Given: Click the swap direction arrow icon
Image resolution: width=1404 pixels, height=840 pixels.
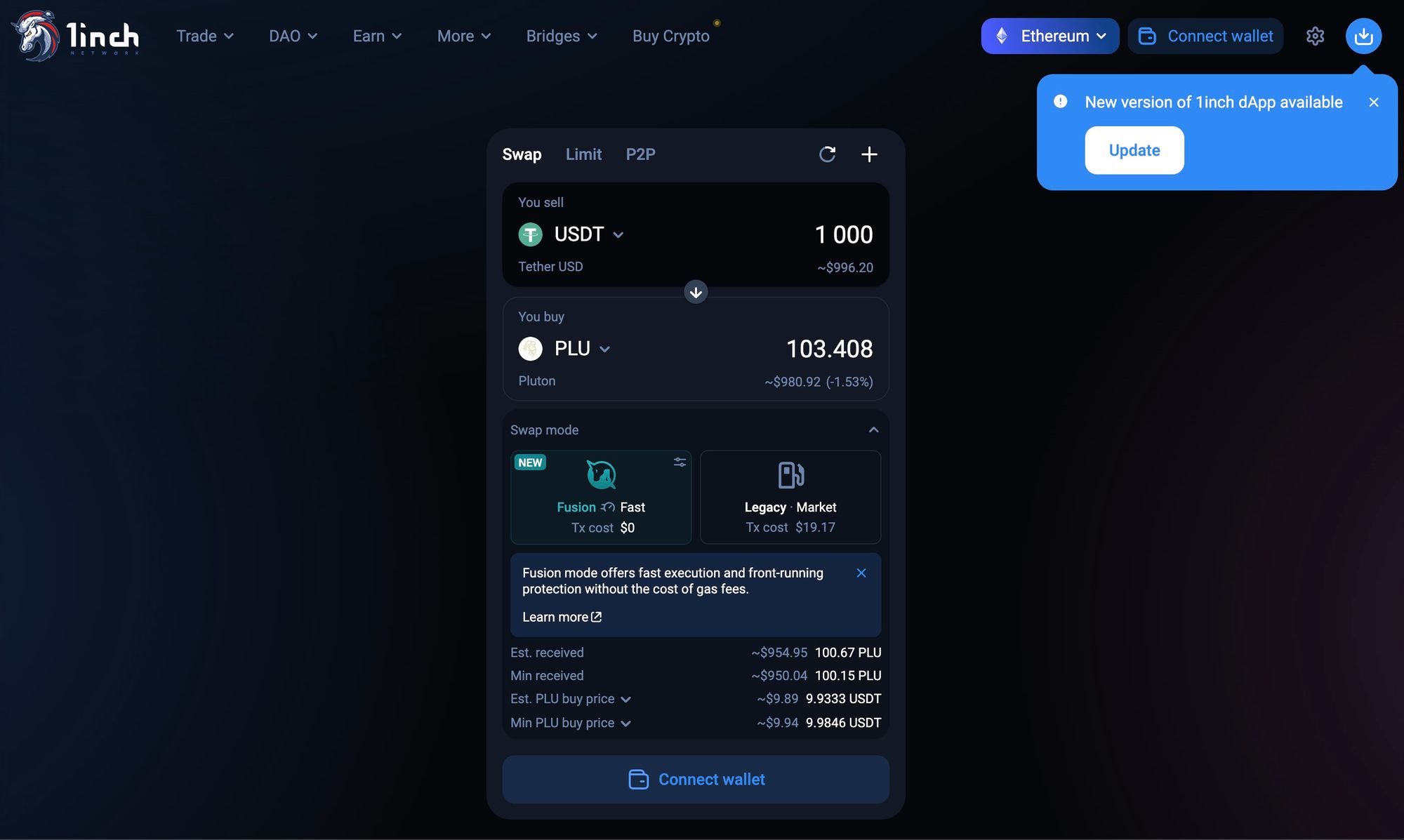Looking at the screenshot, I should click(696, 291).
